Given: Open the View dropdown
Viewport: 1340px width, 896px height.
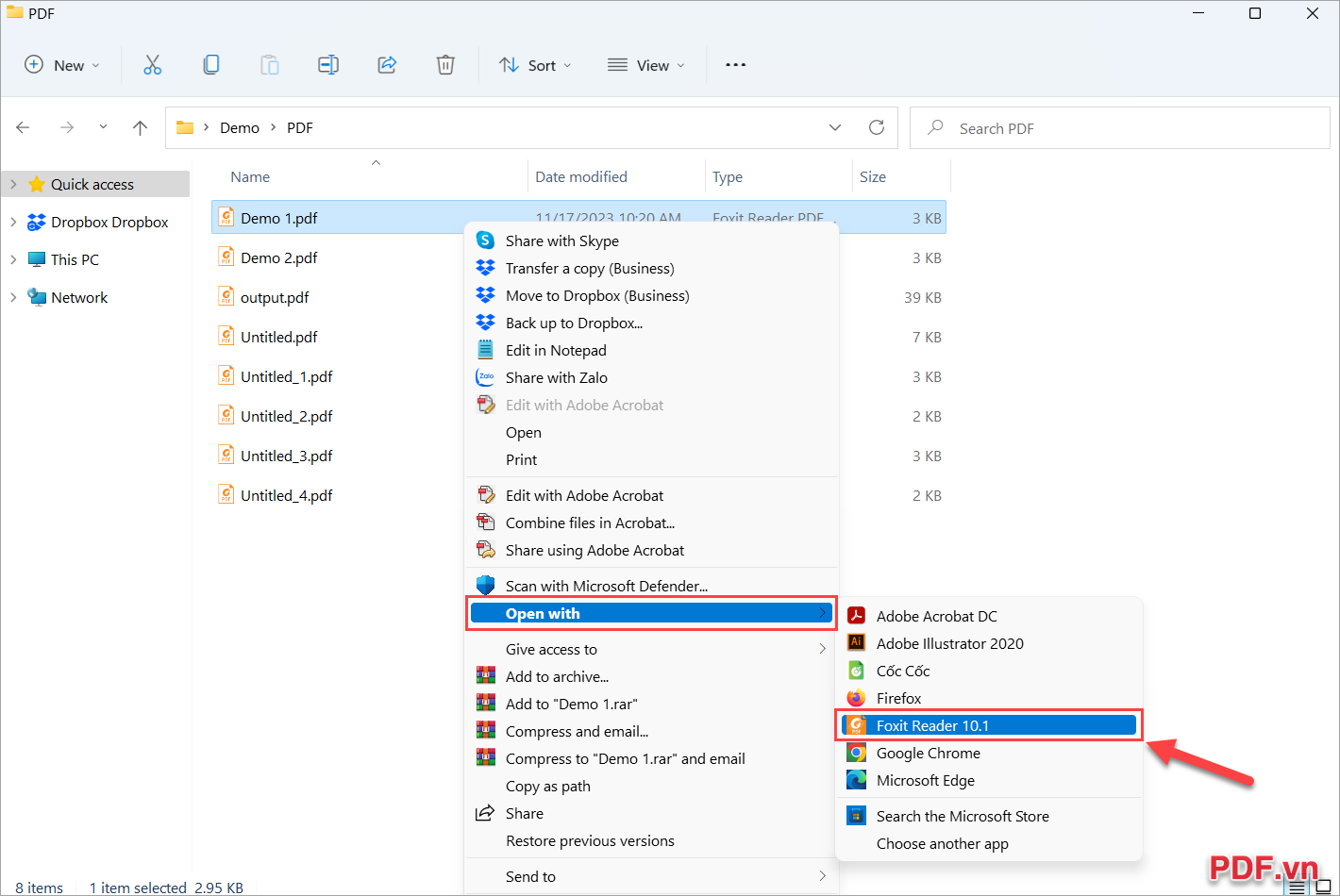Looking at the screenshot, I should pos(646,65).
